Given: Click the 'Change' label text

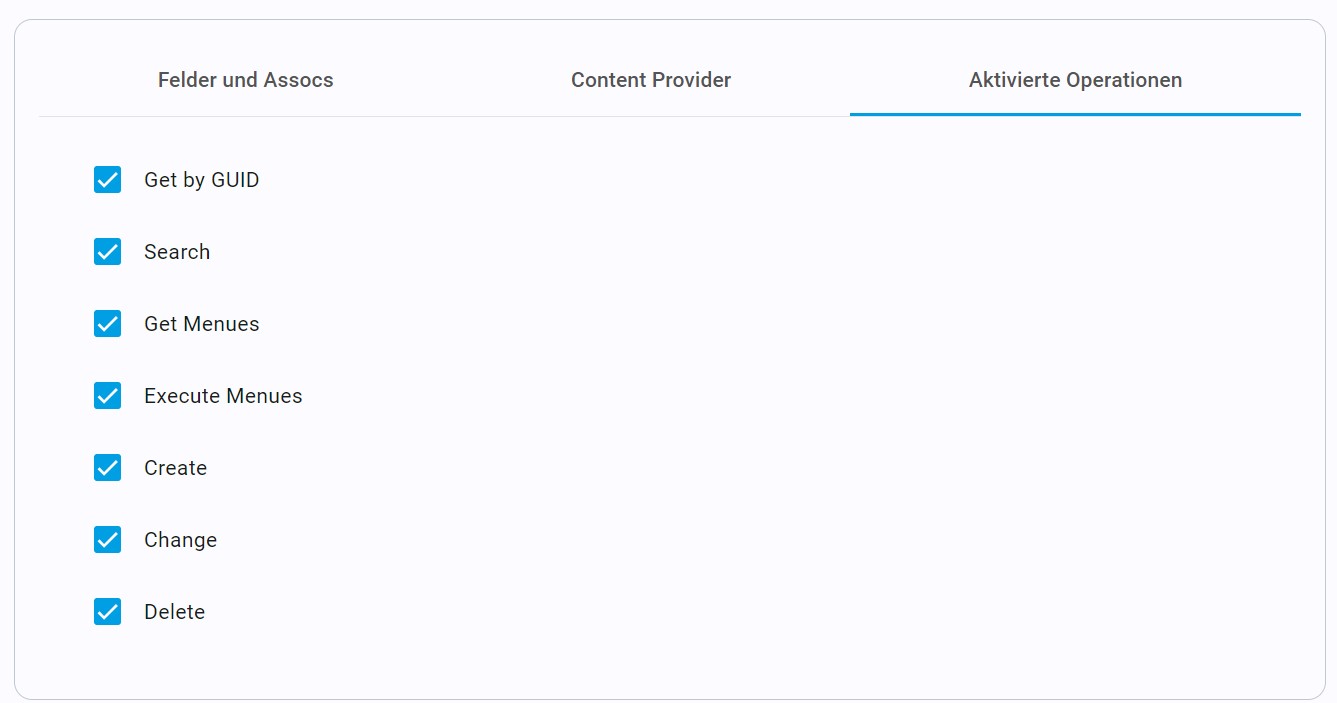Looking at the screenshot, I should 180,540.
